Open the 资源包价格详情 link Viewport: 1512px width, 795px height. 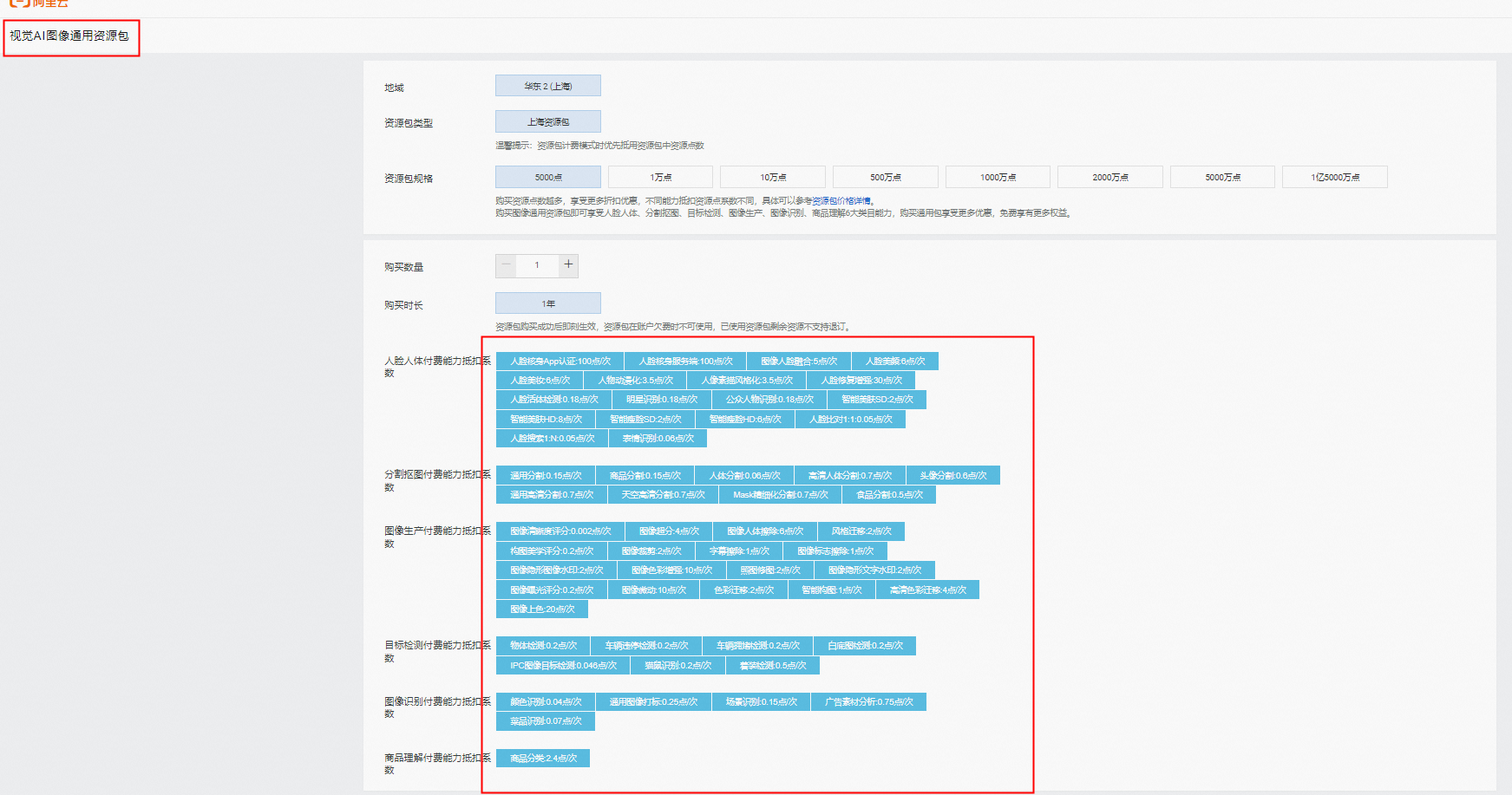[841, 201]
